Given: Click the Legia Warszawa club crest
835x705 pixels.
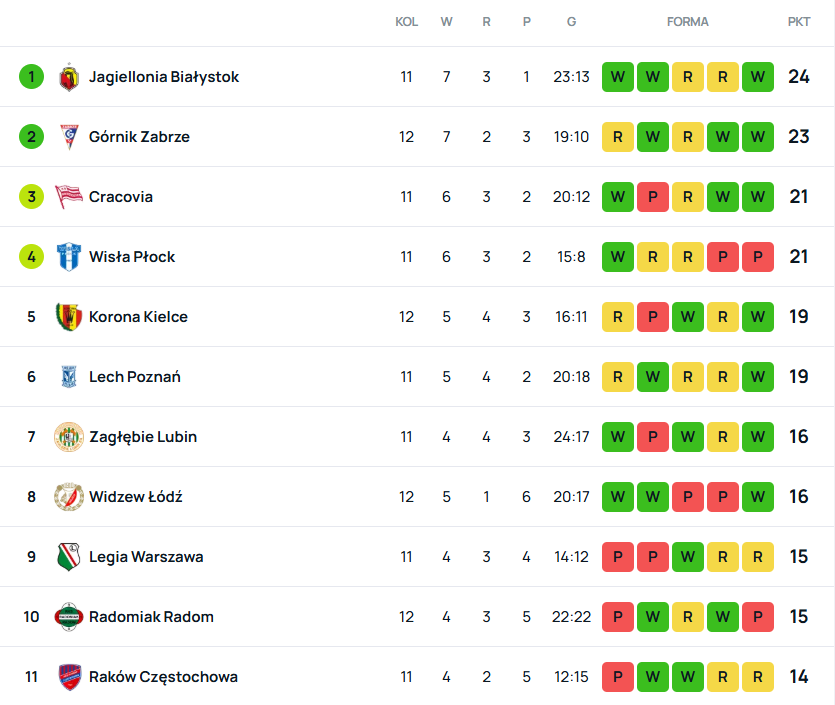Looking at the screenshot, I should 68,557.
